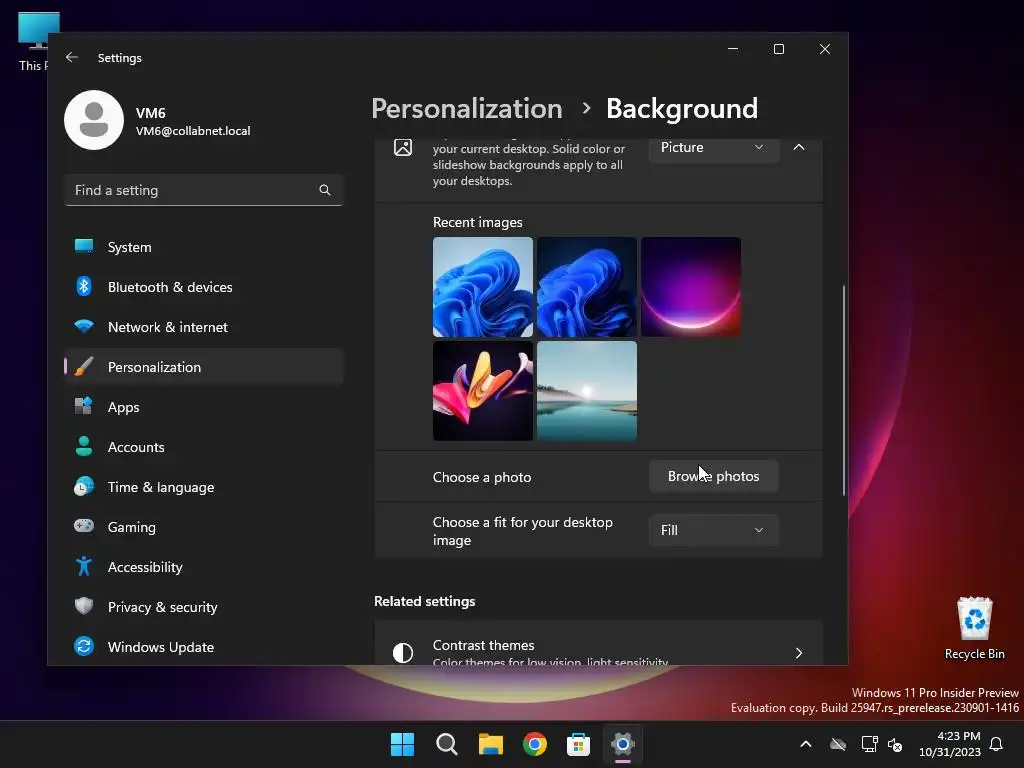The height and width of the screenshot is (768, 1024).
Task: Launch Google Chrome from the taskbar
Action: (534, 744)
